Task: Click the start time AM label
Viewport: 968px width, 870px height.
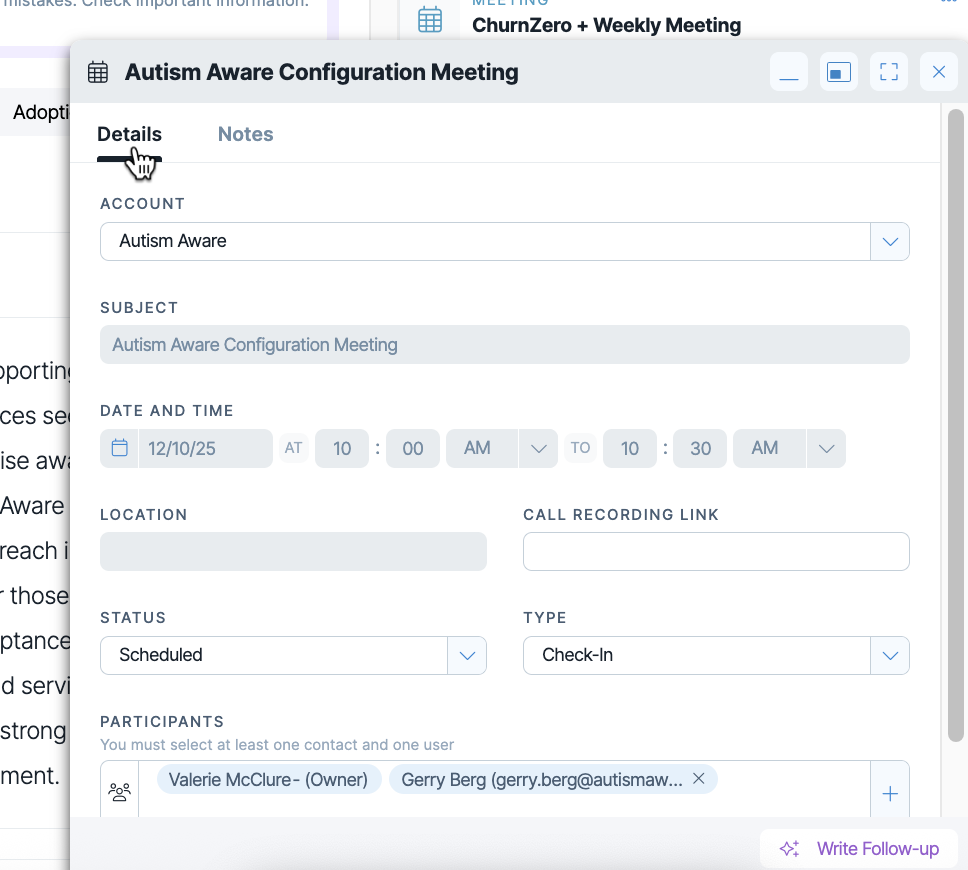Action: tap(477, 448)
